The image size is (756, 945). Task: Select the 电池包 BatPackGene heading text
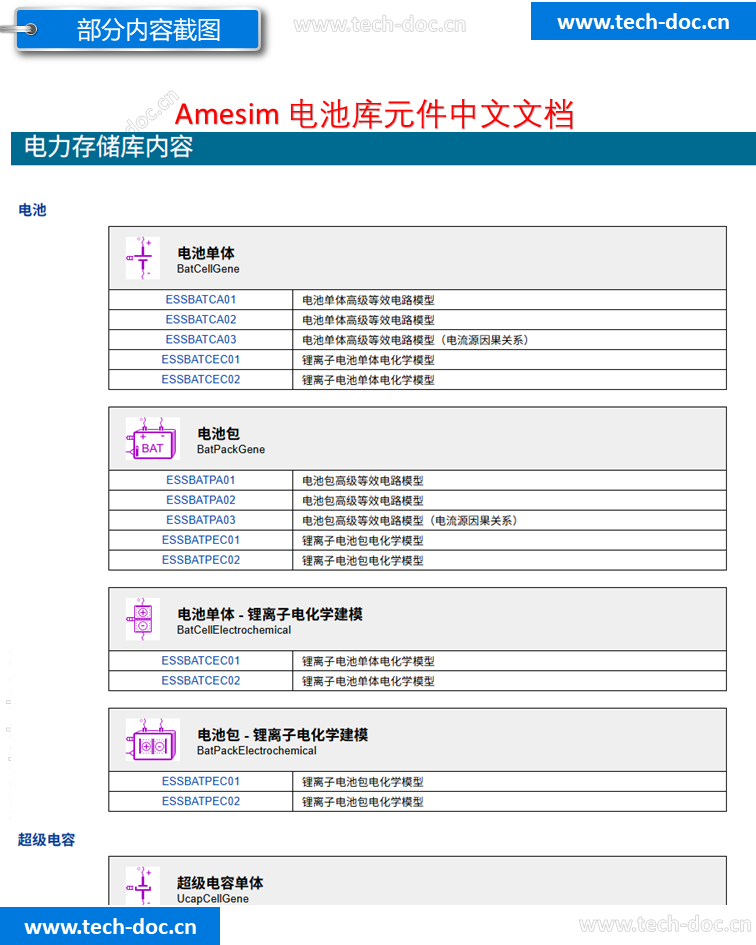pos(231,441)
